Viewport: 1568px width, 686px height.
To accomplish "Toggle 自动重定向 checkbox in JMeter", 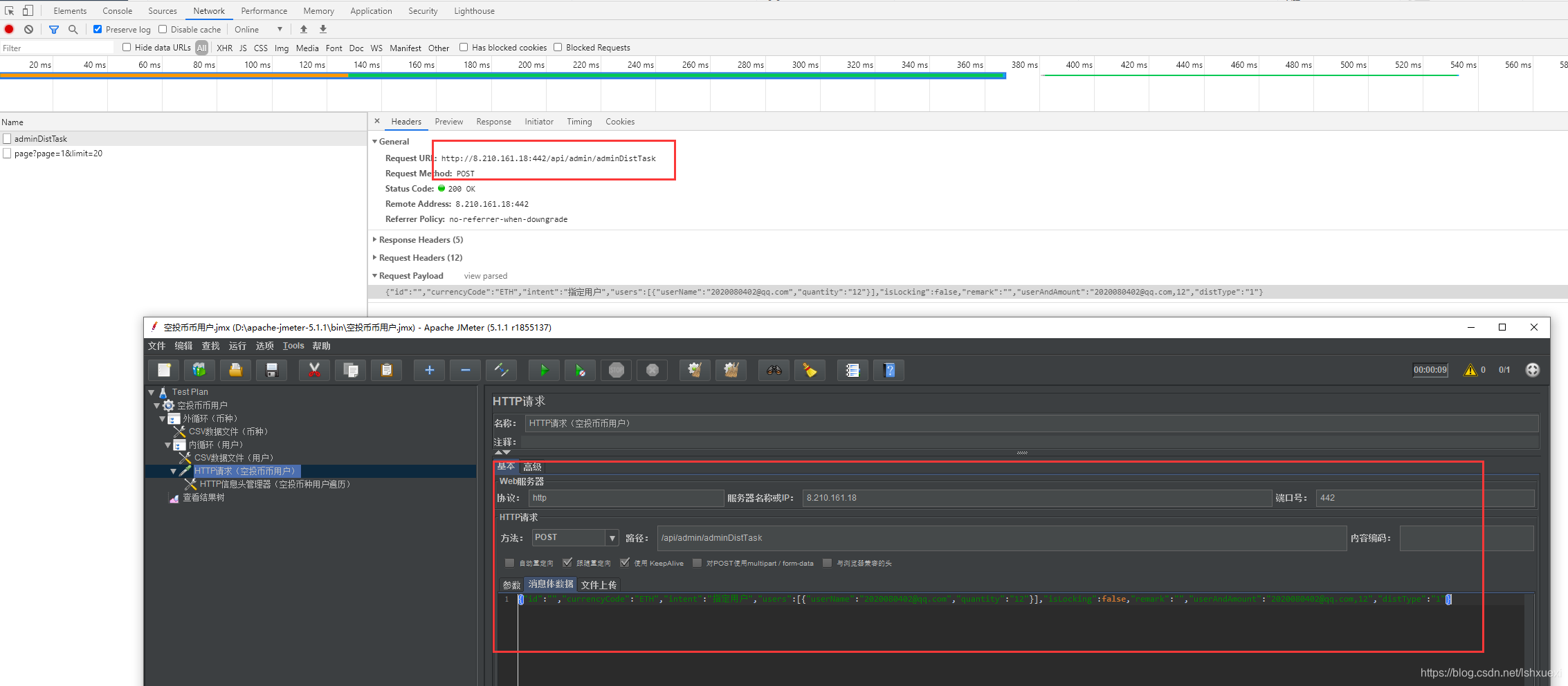I will pos(510,563).
